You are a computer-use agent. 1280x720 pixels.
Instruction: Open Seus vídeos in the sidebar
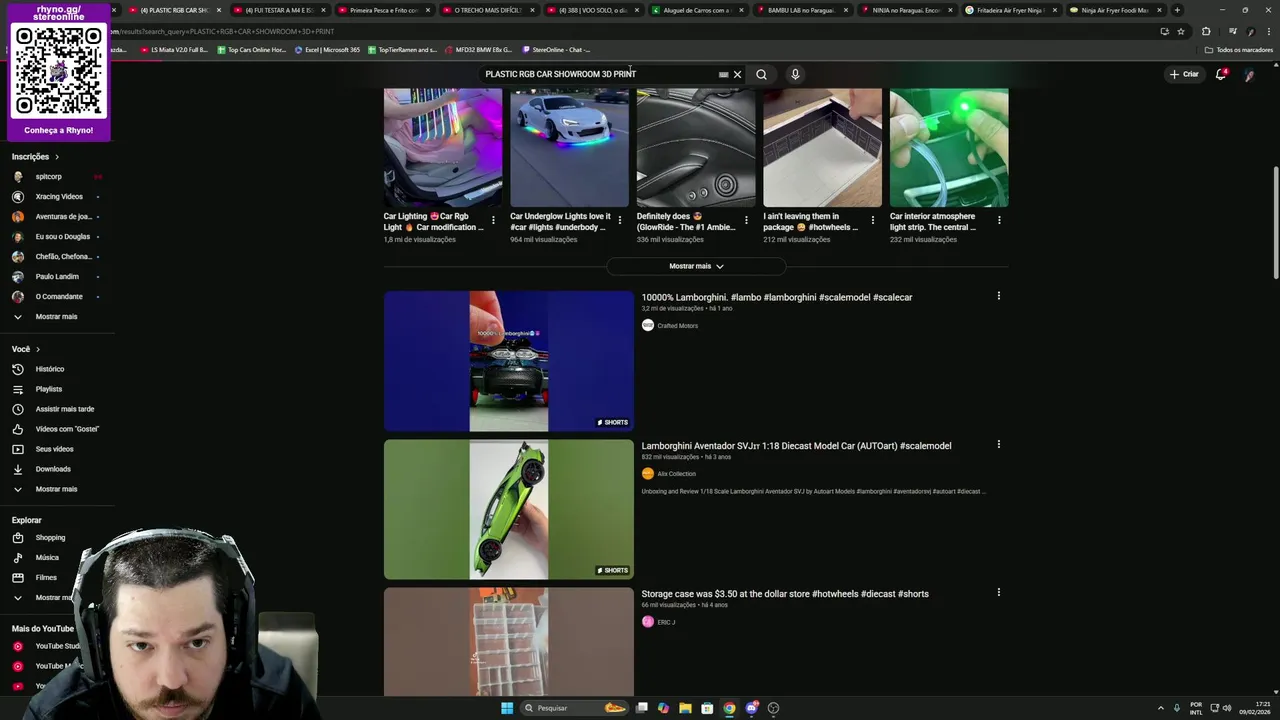[57, 449]
